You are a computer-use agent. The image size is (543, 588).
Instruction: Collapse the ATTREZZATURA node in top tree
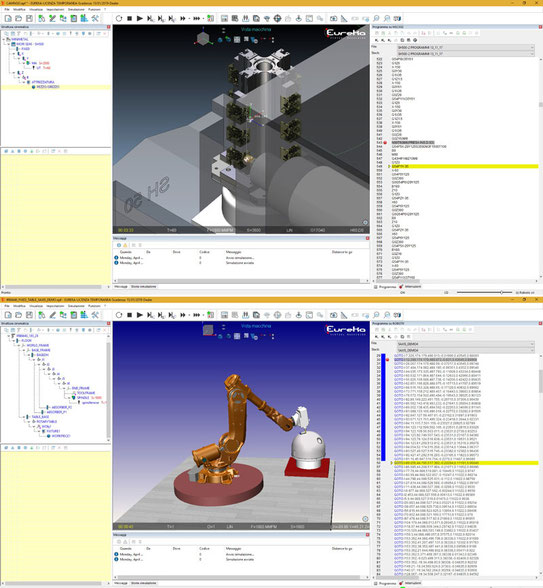click(24, 82)
